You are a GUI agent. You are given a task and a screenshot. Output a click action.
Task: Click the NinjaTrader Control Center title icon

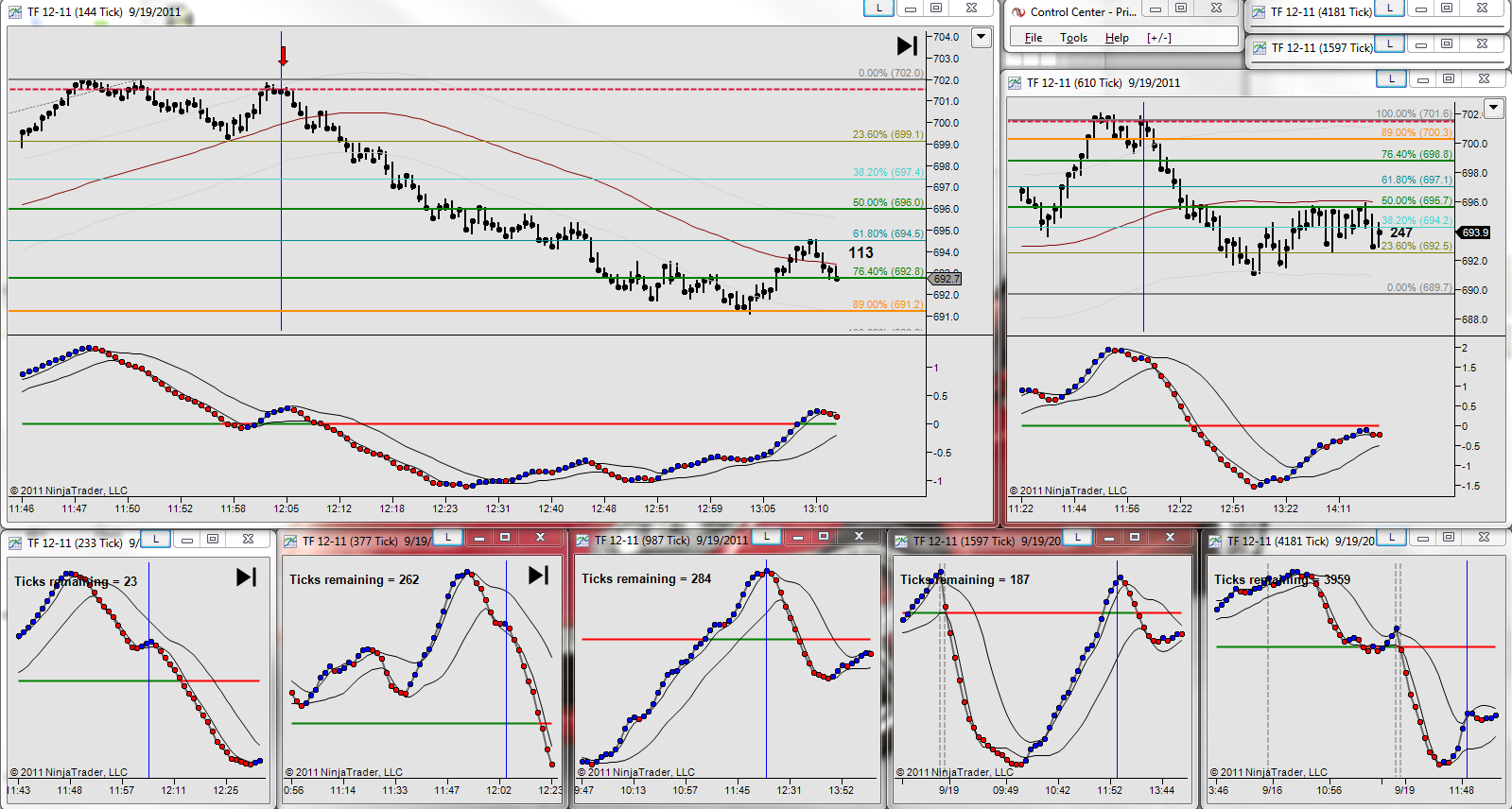pos(1018,12)
